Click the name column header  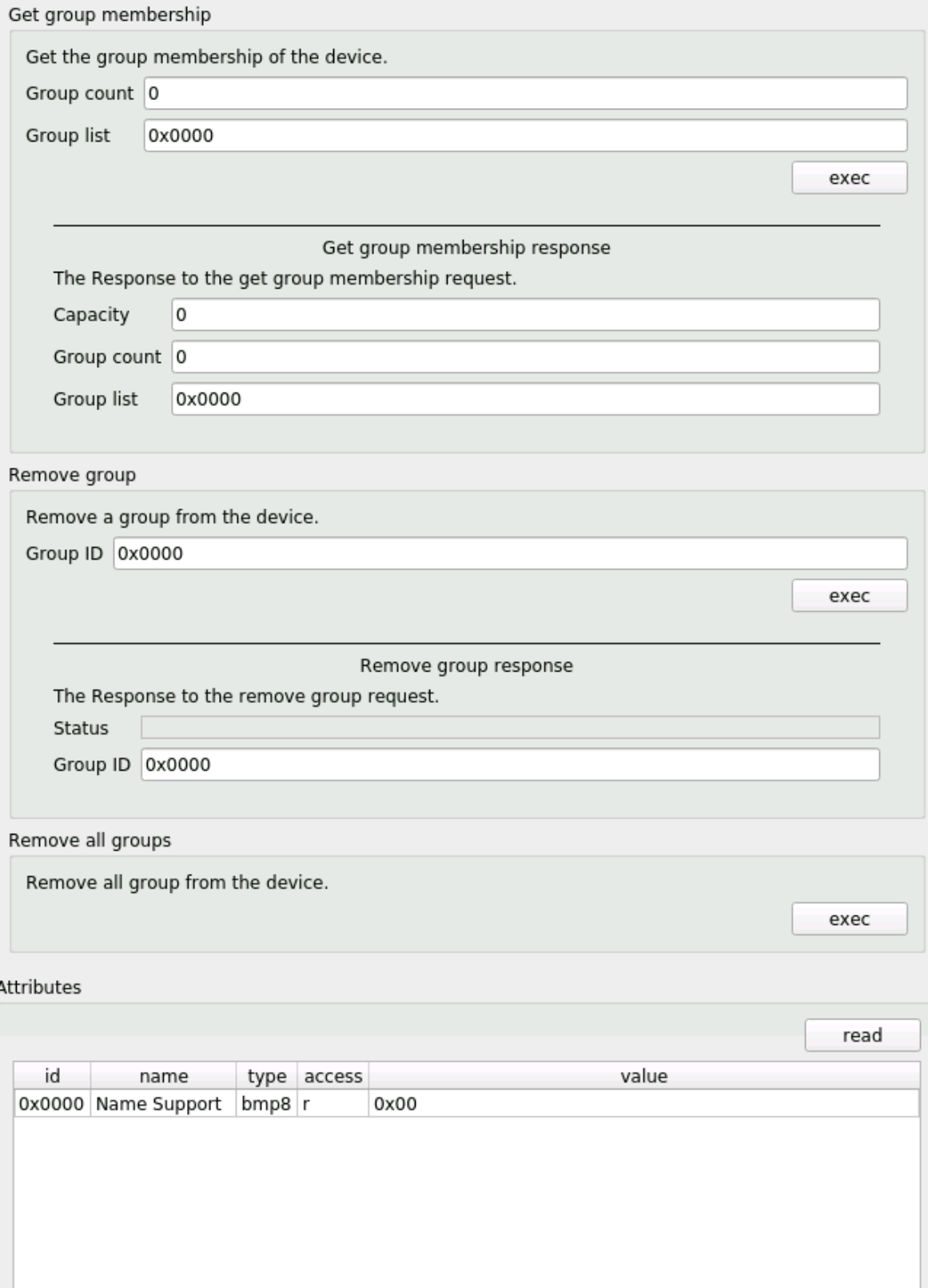click(x=165, y=1077)
